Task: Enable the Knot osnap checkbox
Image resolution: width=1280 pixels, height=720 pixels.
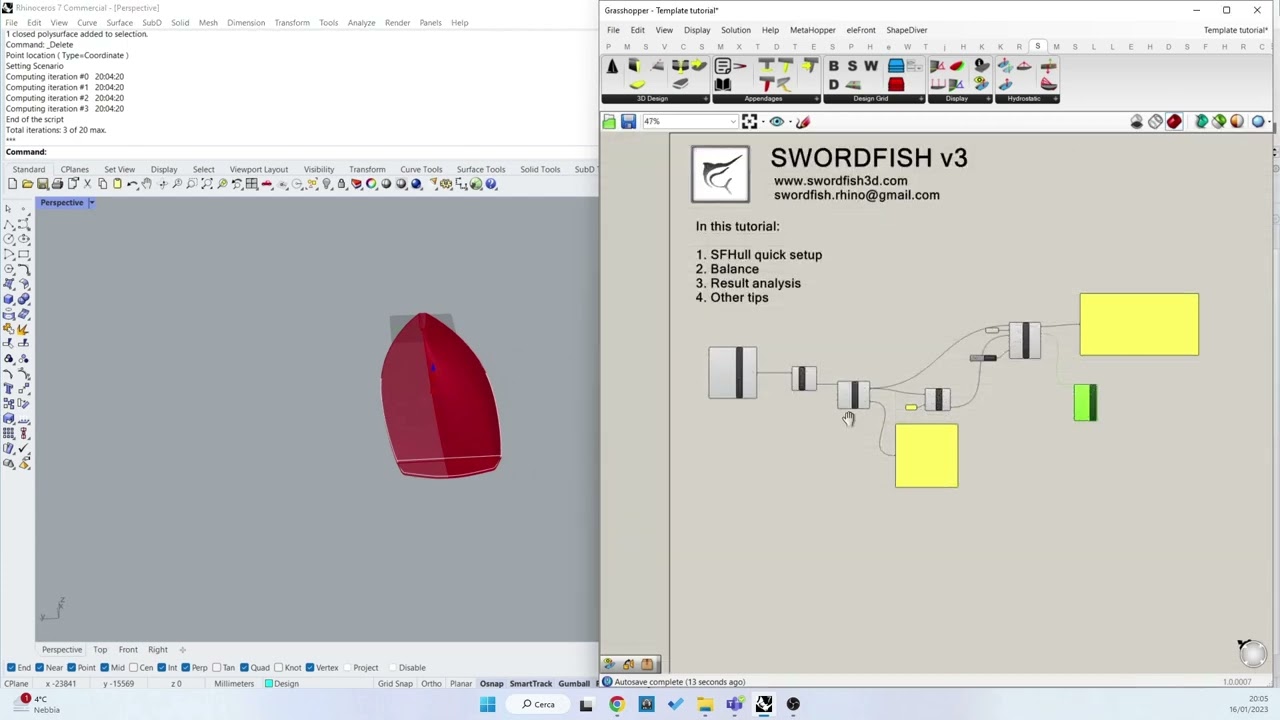Action: pos(278,668)
